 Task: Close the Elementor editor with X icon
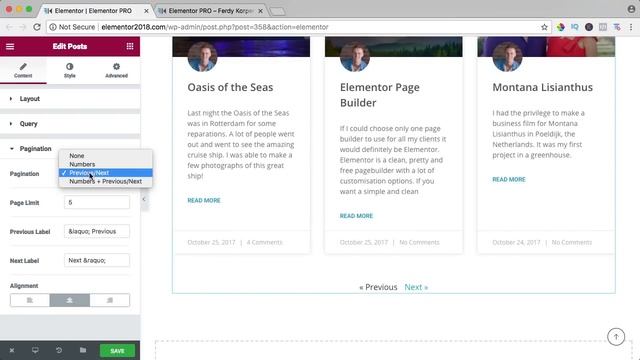click(x=12, y=351)
